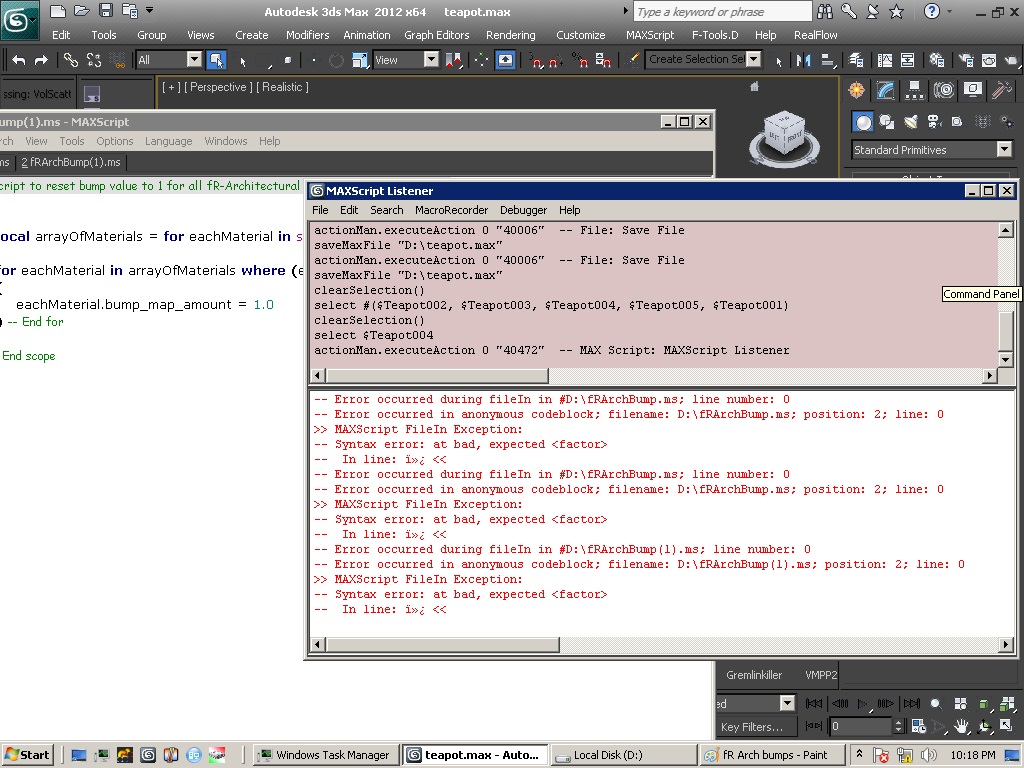This screenshot has height=768, width=1024.
Task: Click the Key Filters button
Action: (755, 726)
